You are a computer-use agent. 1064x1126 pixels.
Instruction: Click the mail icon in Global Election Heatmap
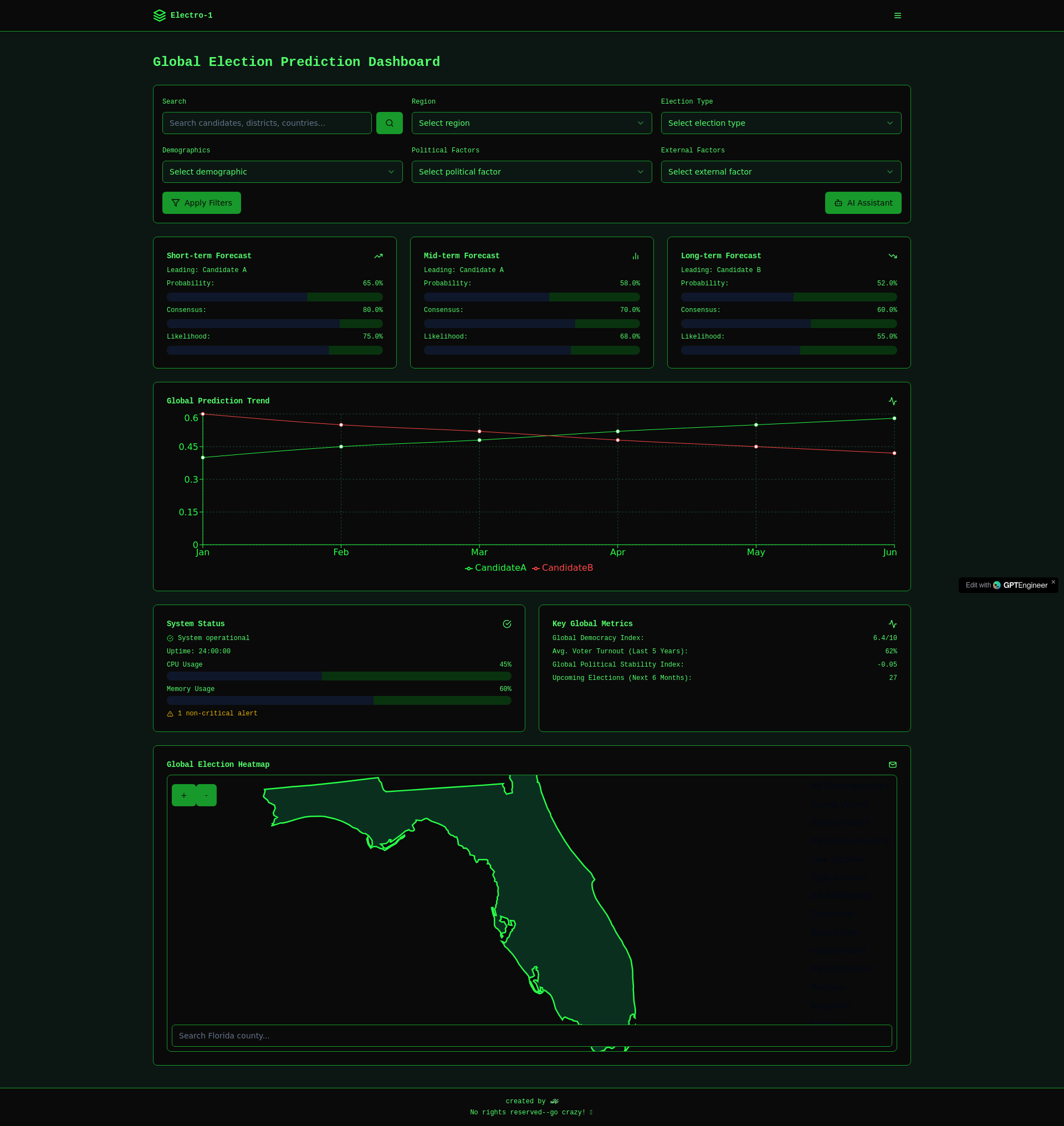point(893,765)
